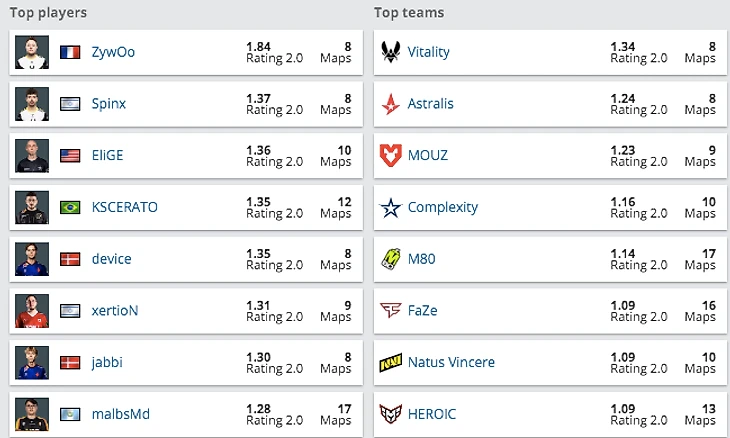Click the Complexity star logo icon
Image resolution: width=730 pixels, height=438 pixels.
[x=390, y=207]
